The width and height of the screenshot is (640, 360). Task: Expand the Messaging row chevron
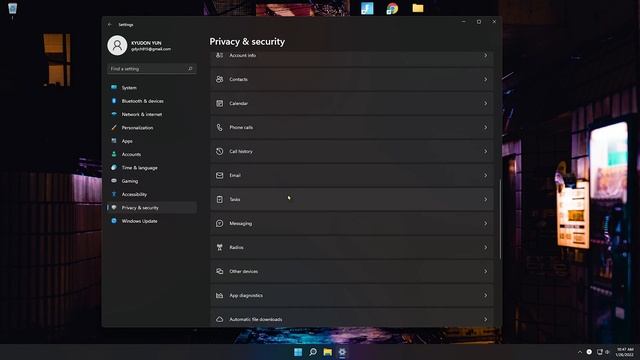(x=485, y=223)
